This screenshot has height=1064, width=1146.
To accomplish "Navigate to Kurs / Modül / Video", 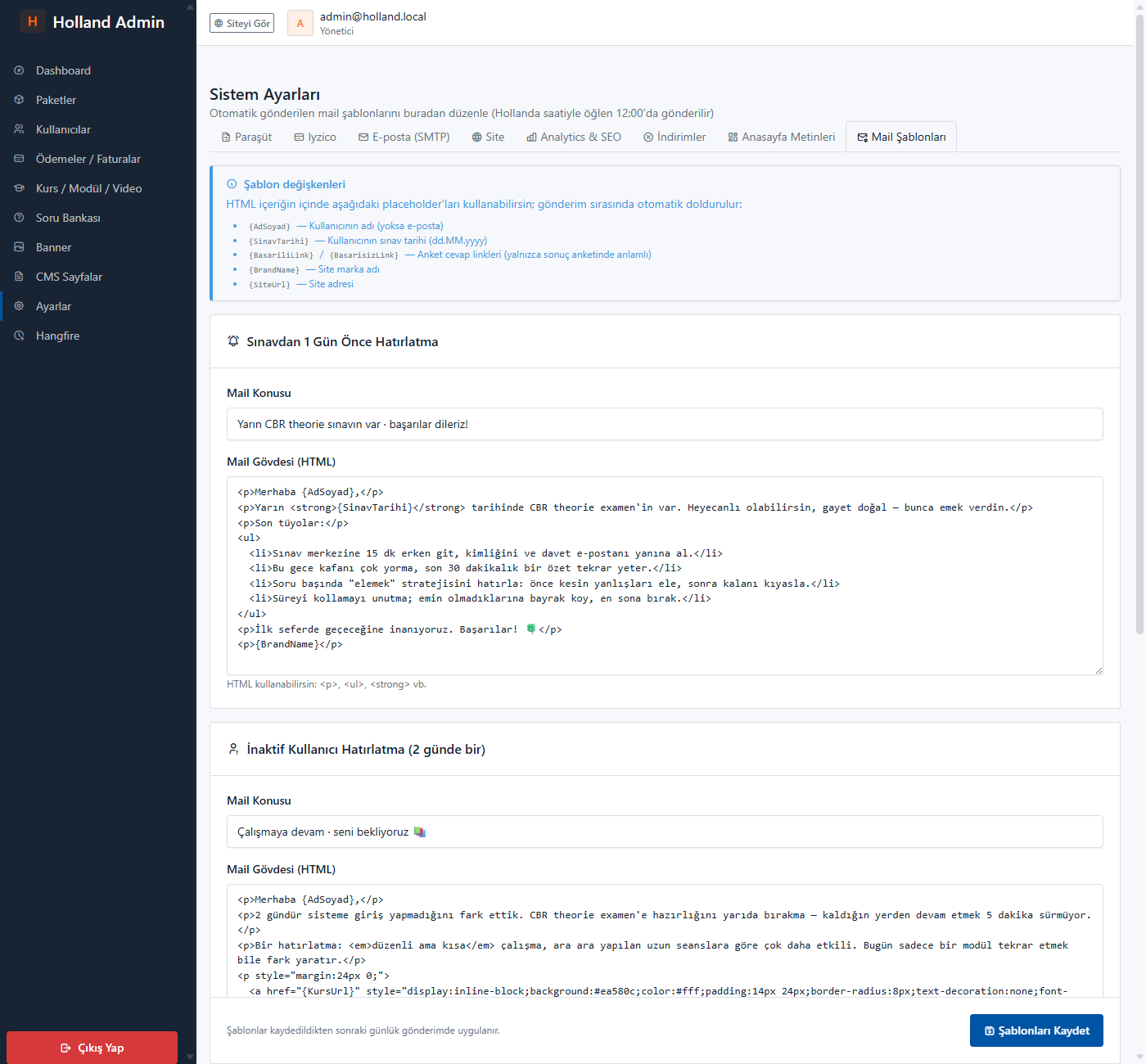I will [x=98, y=188].
